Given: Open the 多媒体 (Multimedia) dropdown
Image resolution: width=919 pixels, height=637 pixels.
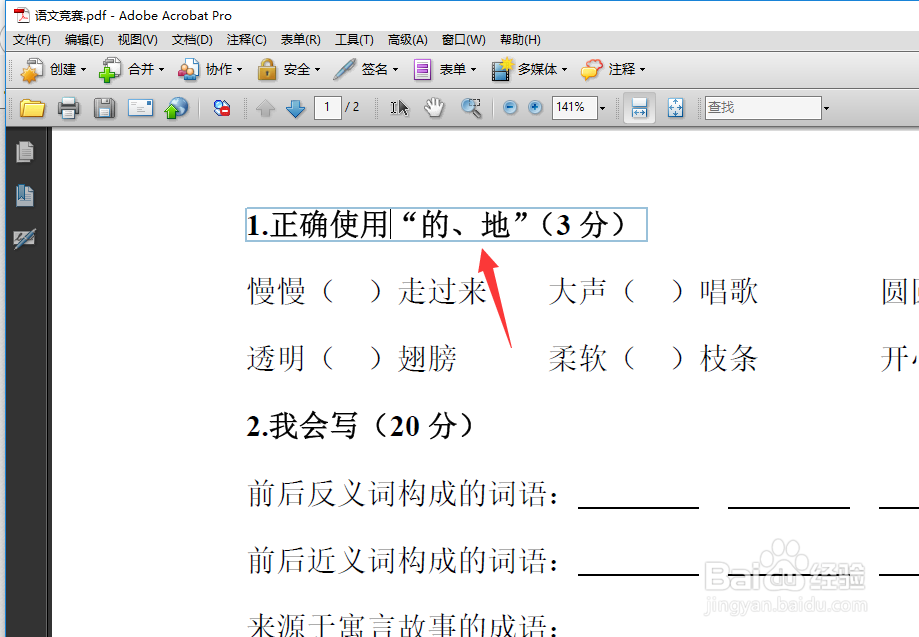Looking at the screenshot, I should click(529, 69).
